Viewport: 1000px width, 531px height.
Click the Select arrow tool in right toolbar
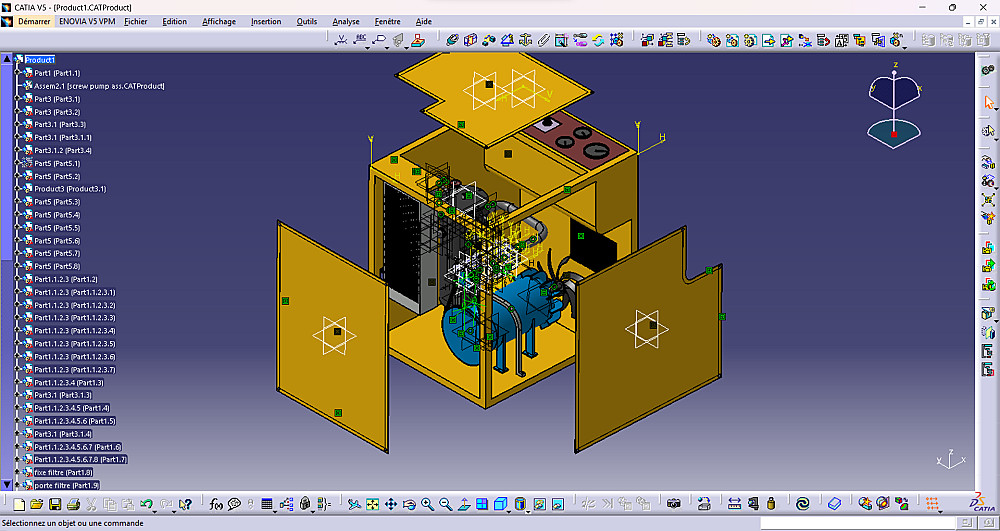click(989, 102)
